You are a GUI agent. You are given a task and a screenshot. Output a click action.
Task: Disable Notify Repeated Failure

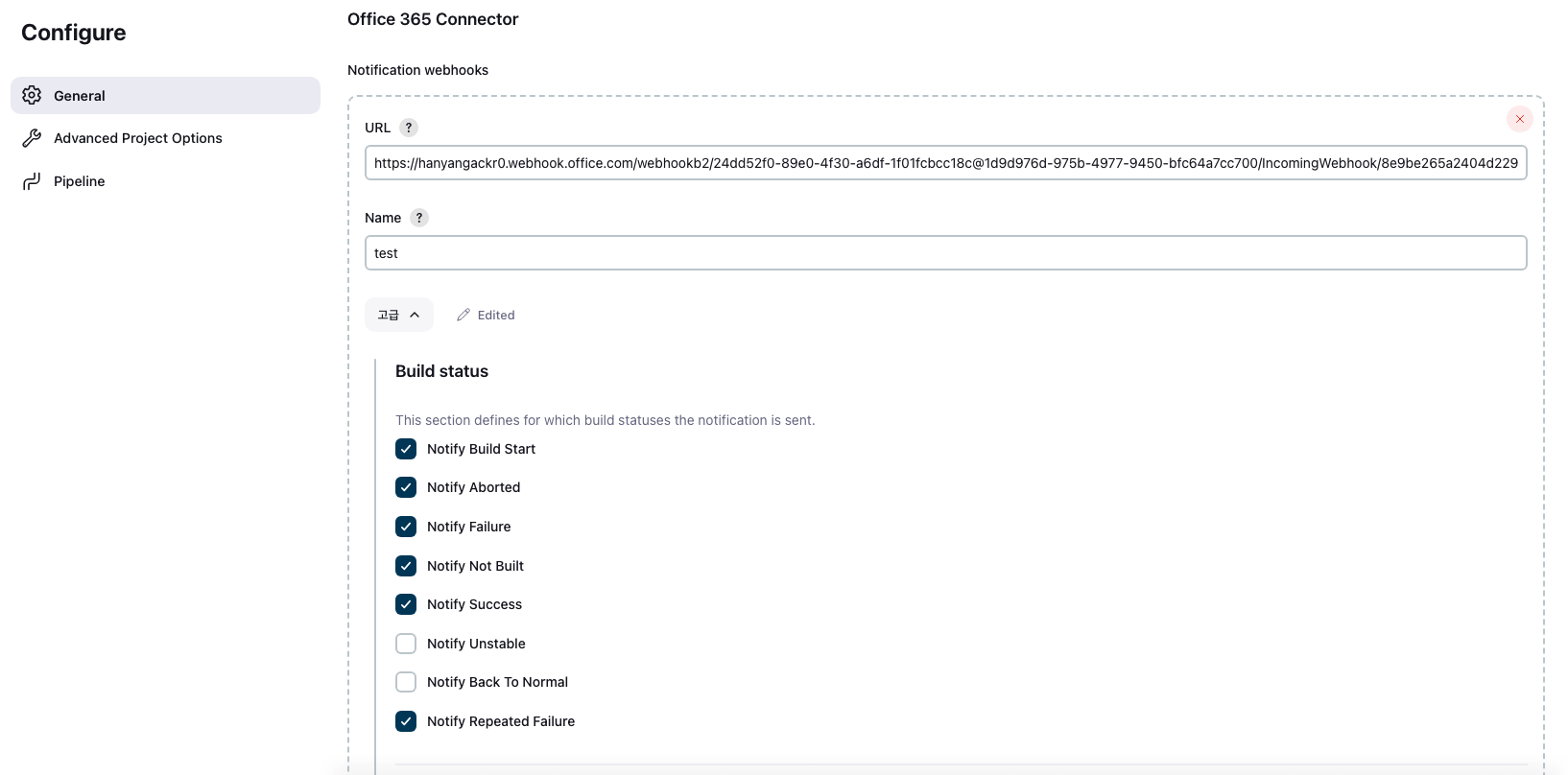(406, 721)
